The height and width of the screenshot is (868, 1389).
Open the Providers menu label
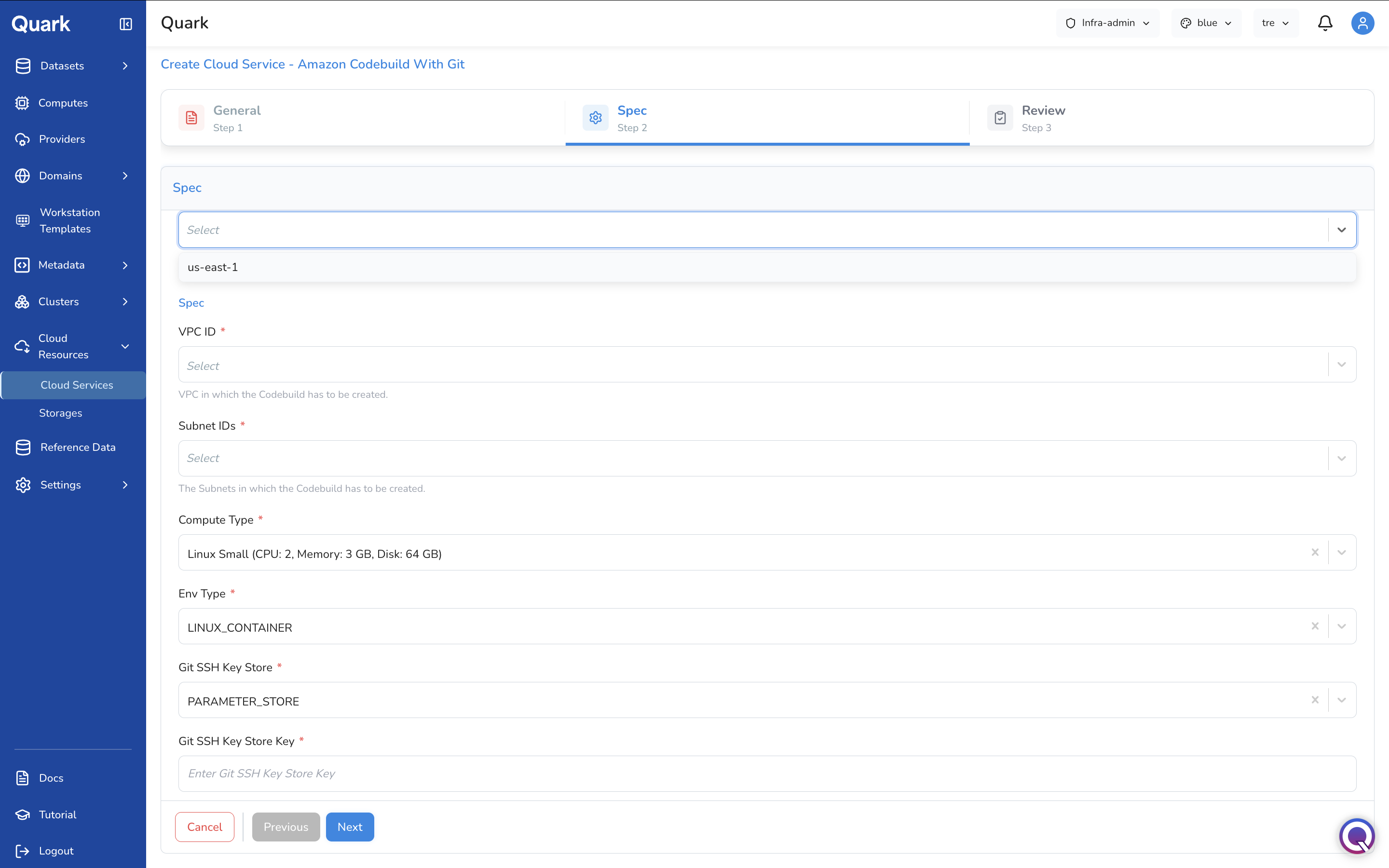[x=62, y=139]
